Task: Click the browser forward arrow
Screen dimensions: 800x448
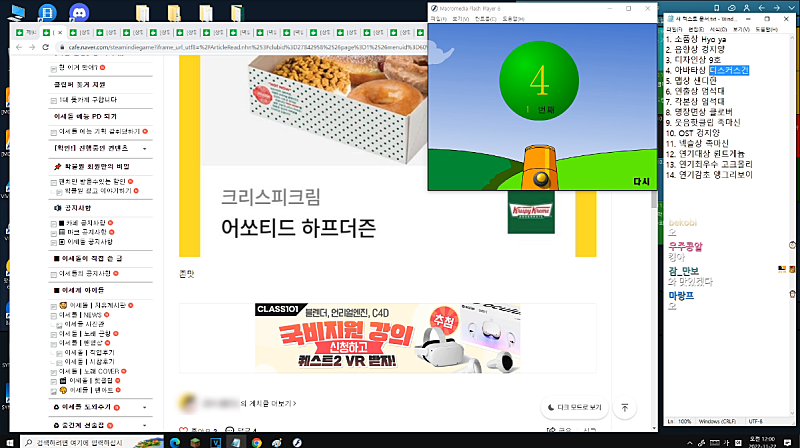Action: pos(32,47)
